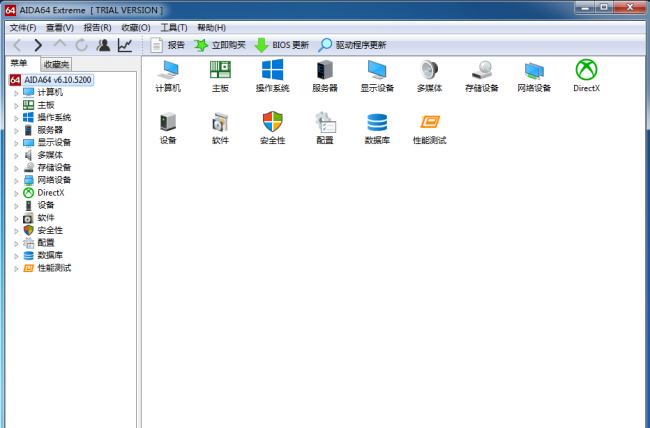Image resolution: width=650 pixels, height=428 pixels.
Task: Open the 软件 software icon in main pane
Action: (220, 128)
